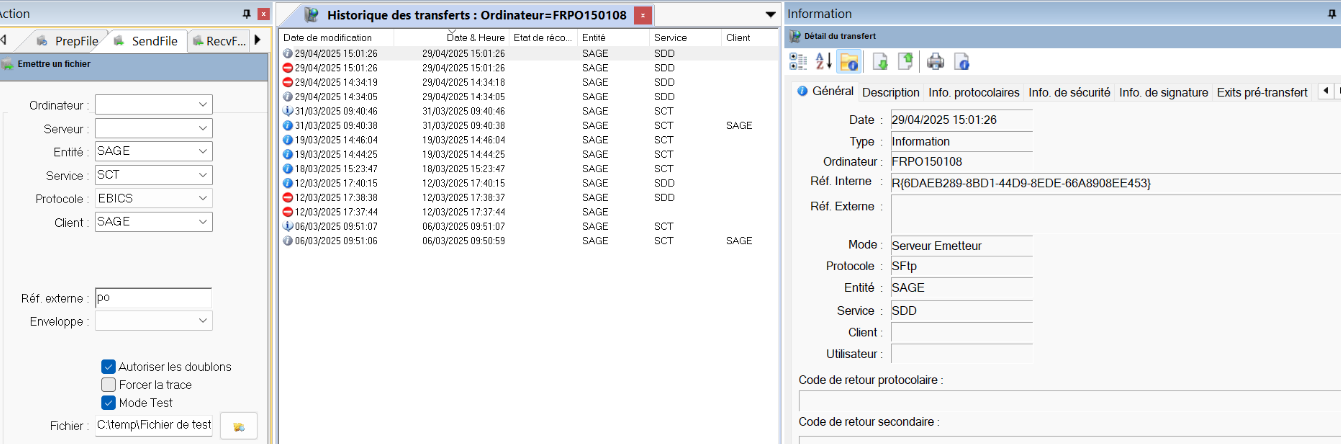
Task: Enable Forcer la trace checkbox
Action: (x=109, y=385)
